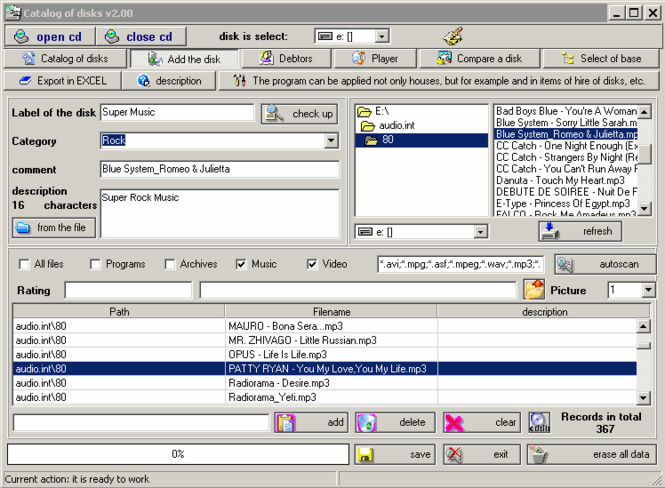This screenshot has width=665, height=488.
Task: Switch to the Debtors tab
Action: (286, 59)
